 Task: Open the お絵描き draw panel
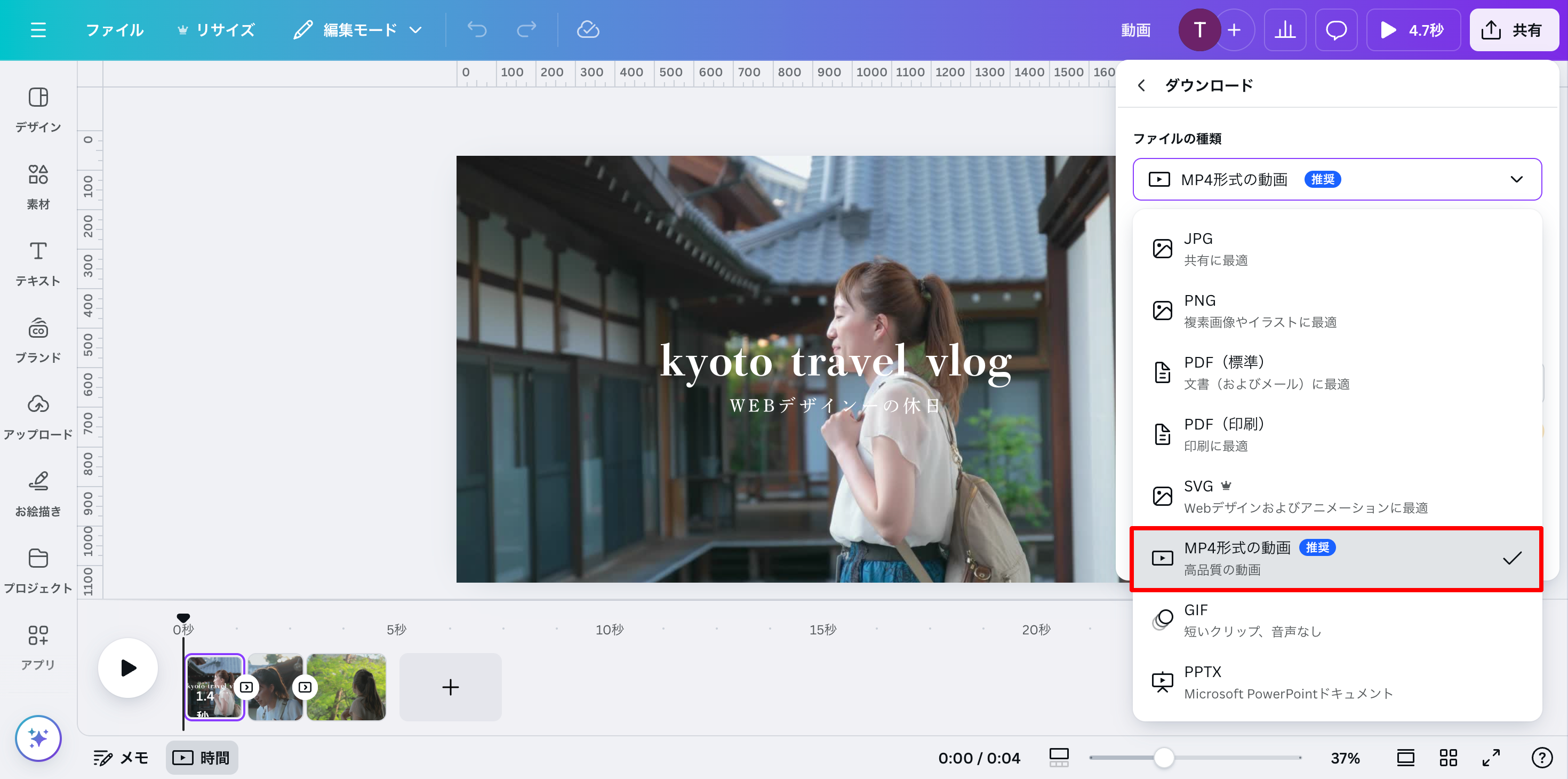tap(38, 494)
